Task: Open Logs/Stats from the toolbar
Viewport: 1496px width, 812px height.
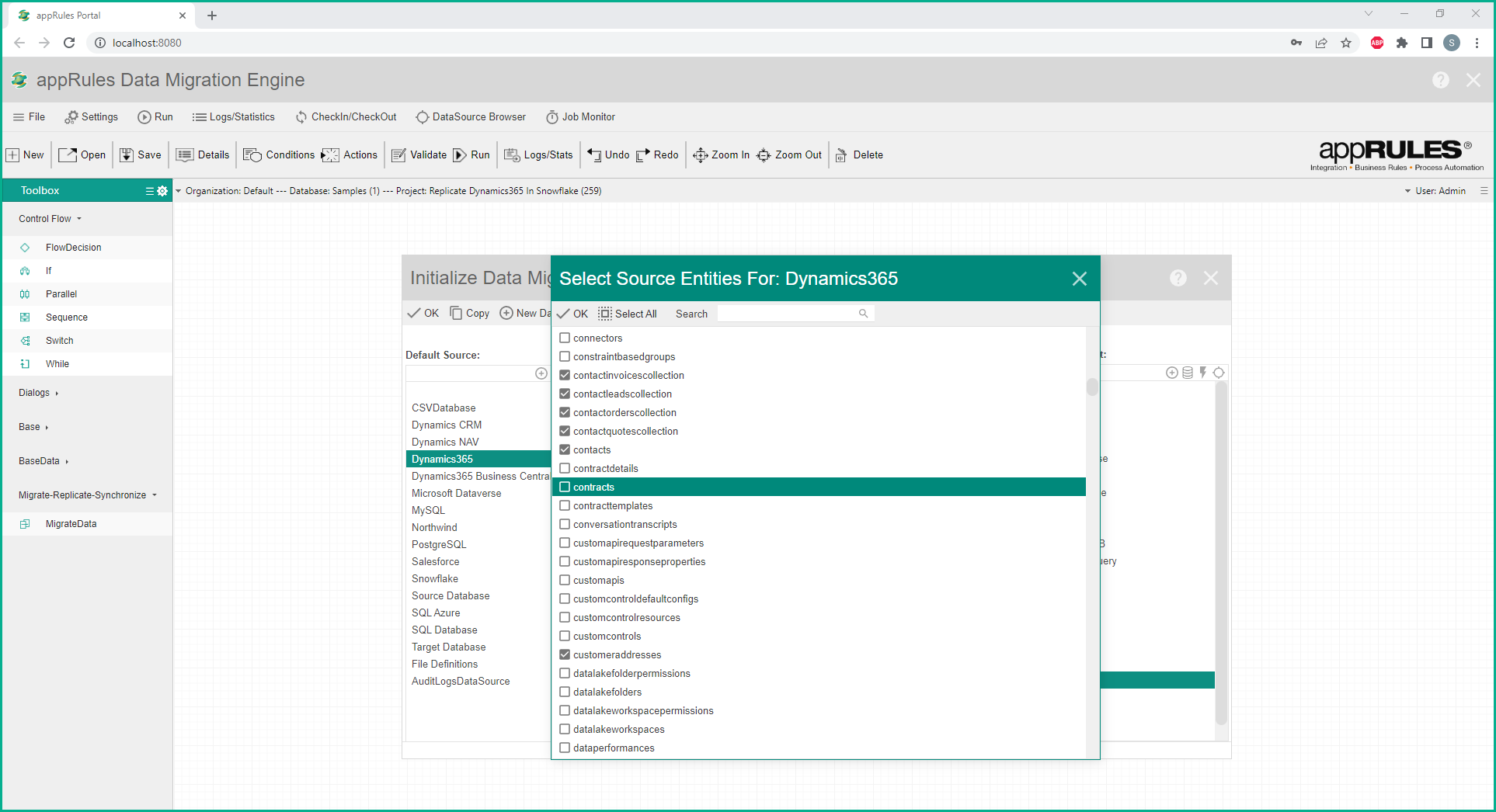Action: 538,154
